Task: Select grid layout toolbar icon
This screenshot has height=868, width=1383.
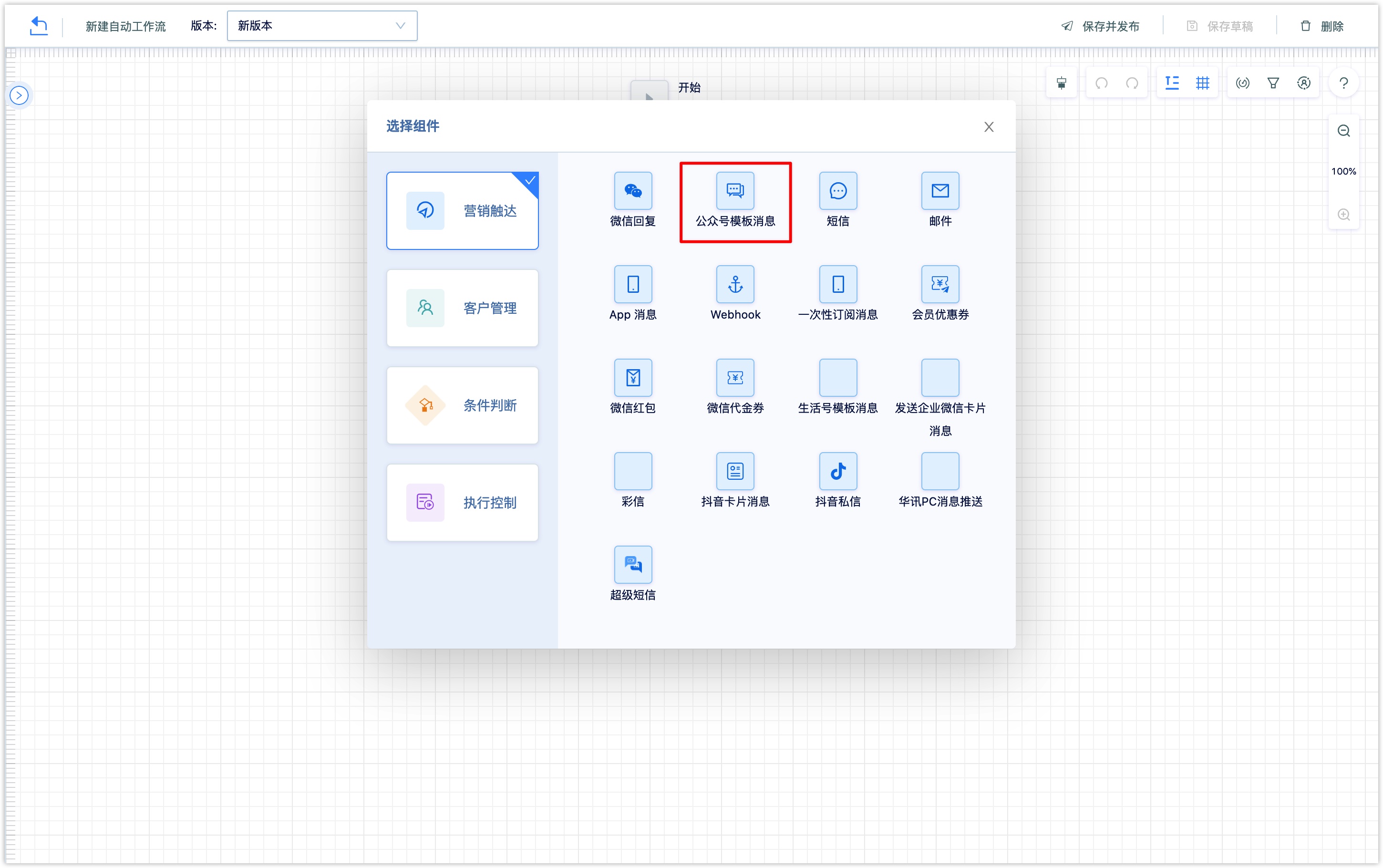Action: click(1202, 82)
